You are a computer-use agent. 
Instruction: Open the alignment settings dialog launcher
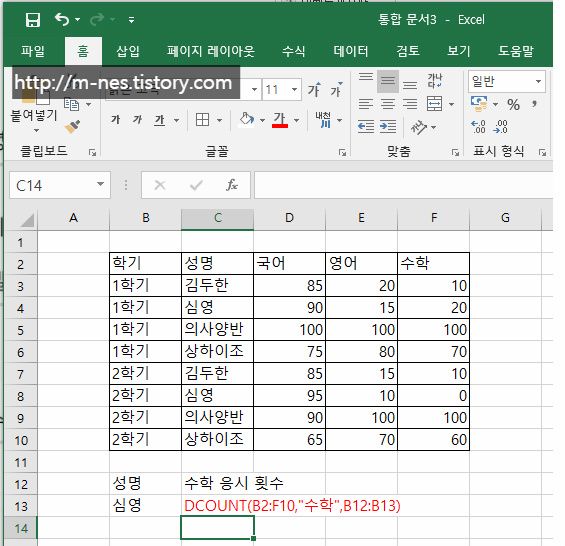pyautogui.click(x=455, y=153)
